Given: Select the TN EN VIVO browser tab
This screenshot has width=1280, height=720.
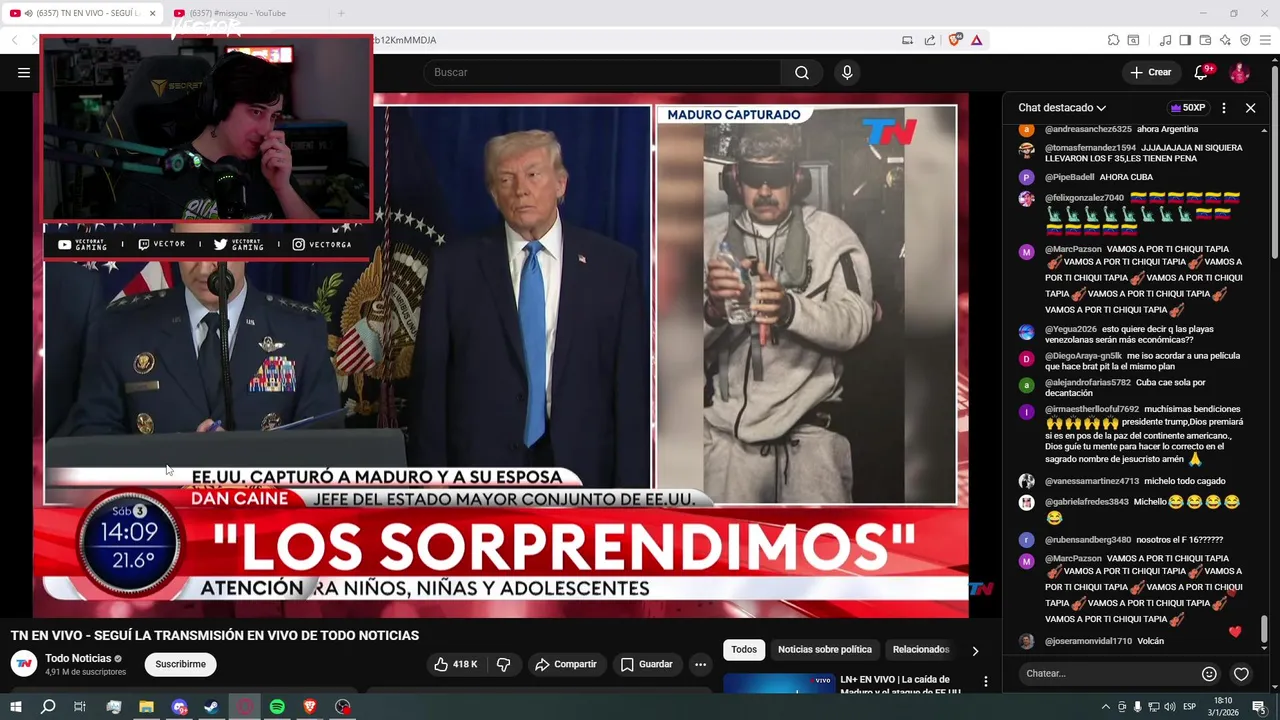Looking at the screenshot, I should click(84, 13).
